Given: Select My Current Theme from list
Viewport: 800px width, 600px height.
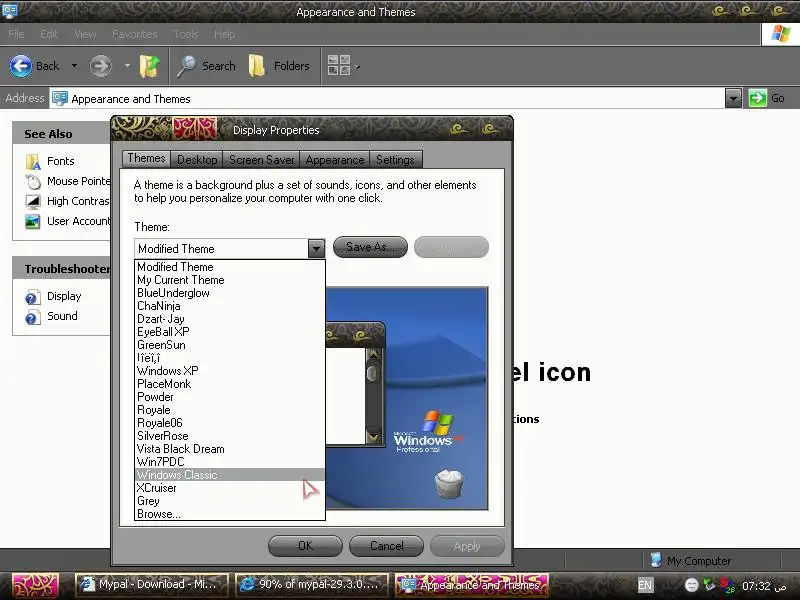Looking at the screenshot, I should pyautogui.click(x=230, y=280).
